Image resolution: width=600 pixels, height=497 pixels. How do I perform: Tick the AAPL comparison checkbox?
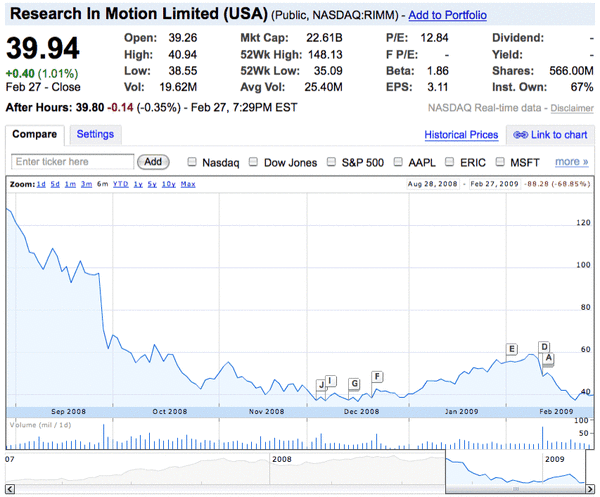398,162
